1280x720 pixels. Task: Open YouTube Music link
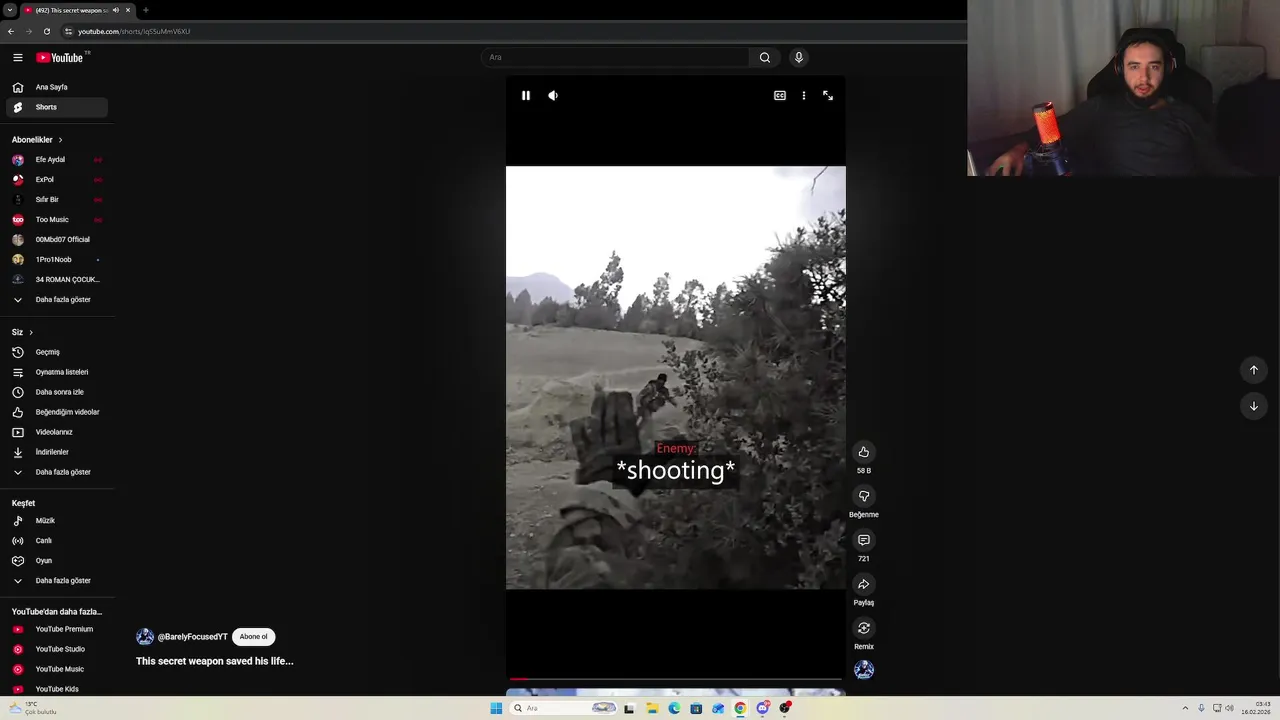[x=57, y=669]
